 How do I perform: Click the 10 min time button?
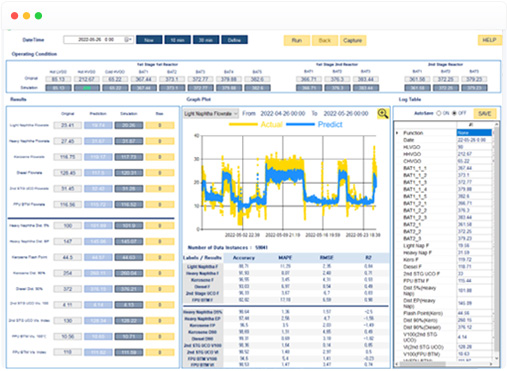pos(177,40)
